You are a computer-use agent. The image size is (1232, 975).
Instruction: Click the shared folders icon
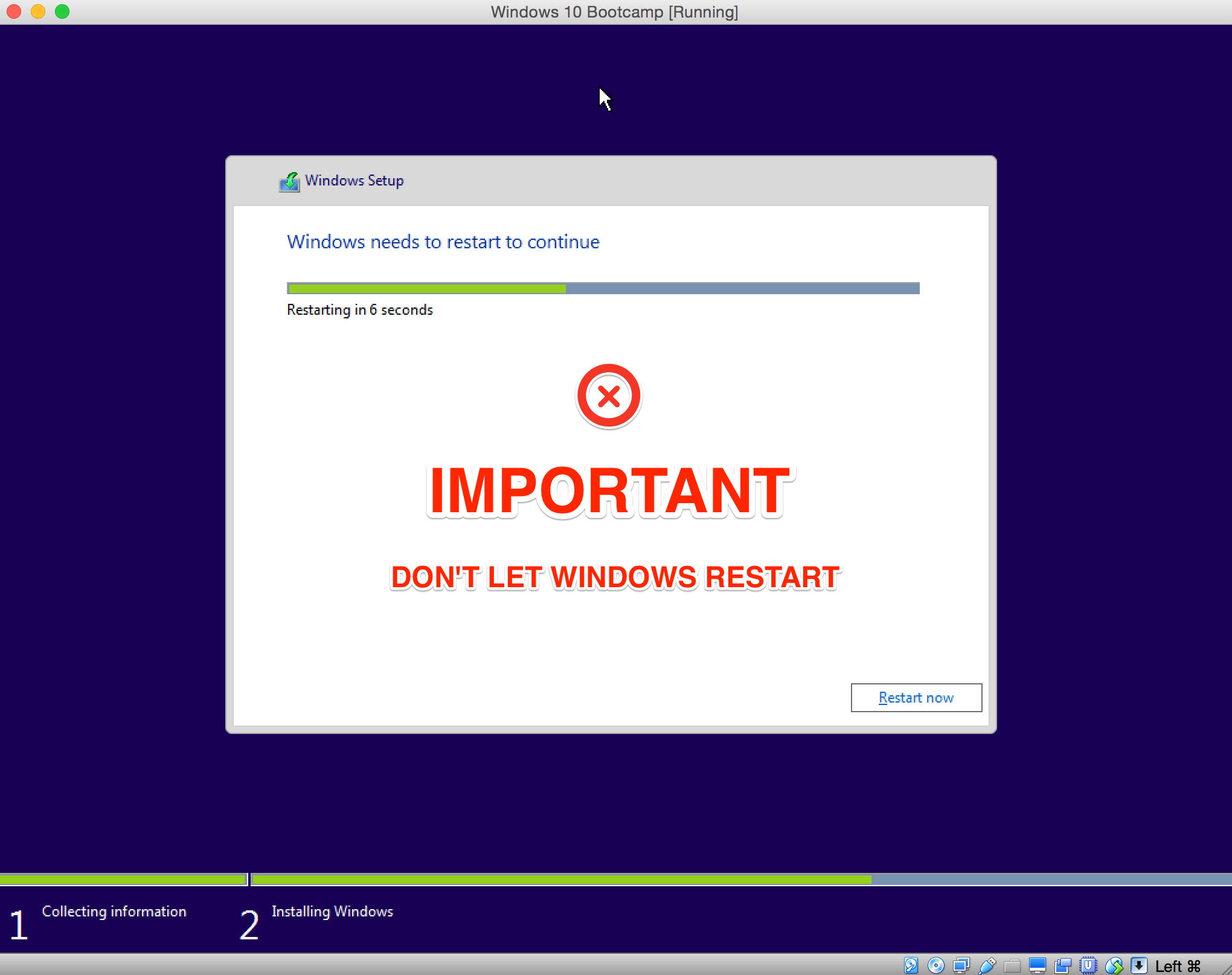[x=1012, y=965]
